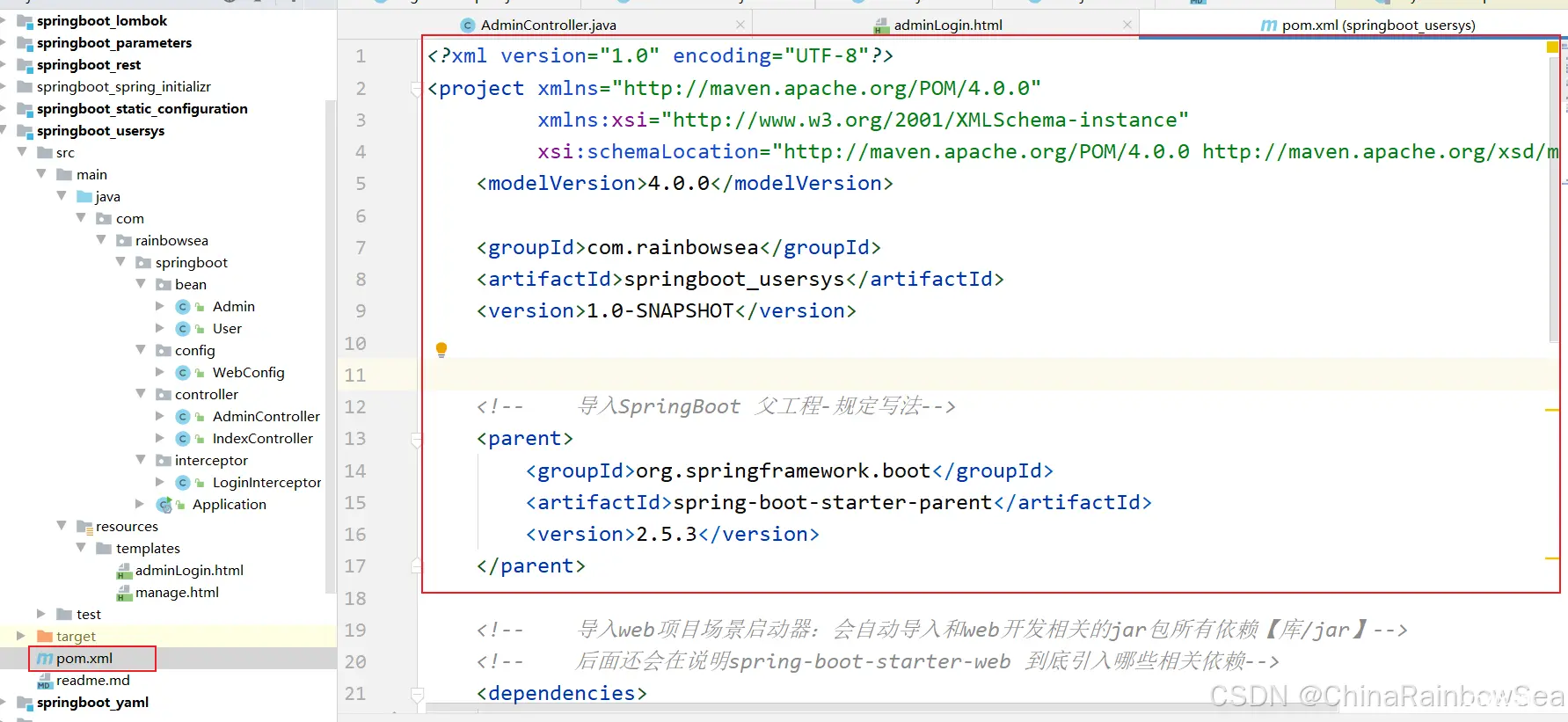
Task: Collapse the templates folder
Action: click(x=81, y=548)
